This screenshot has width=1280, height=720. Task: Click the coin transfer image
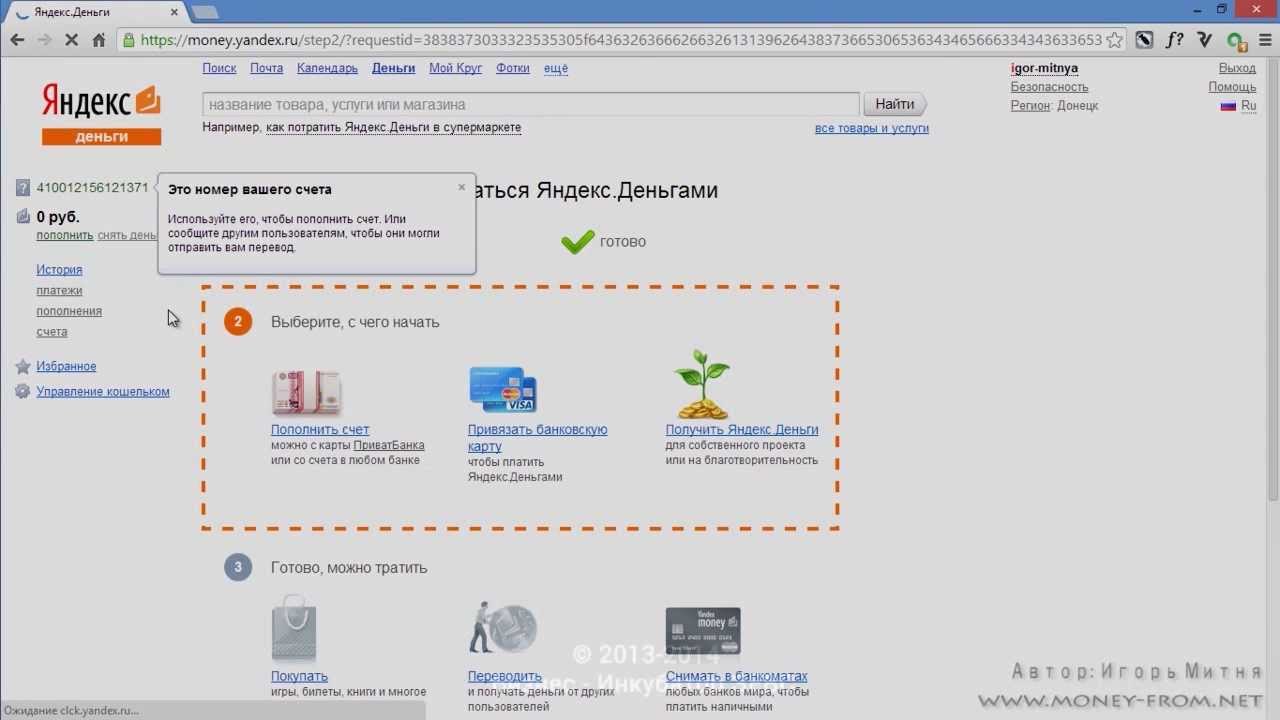[503, 629]
